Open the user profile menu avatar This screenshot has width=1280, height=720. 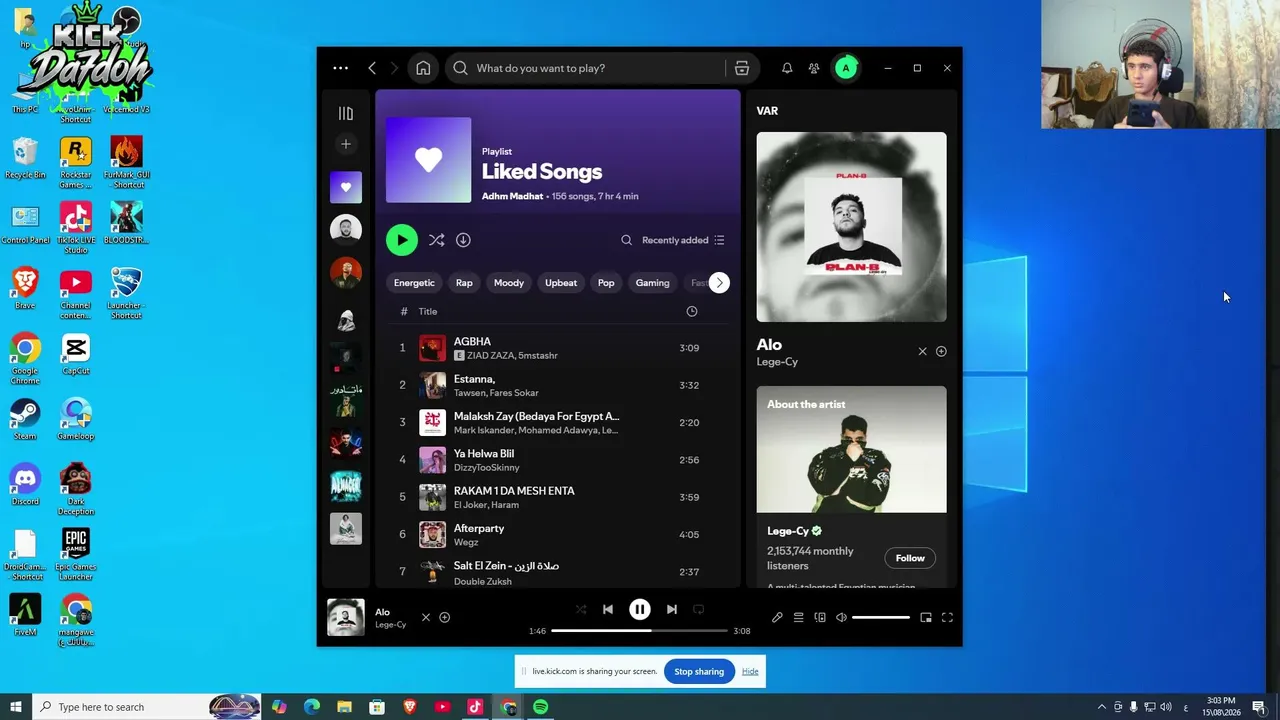click(x=846, y=68)
